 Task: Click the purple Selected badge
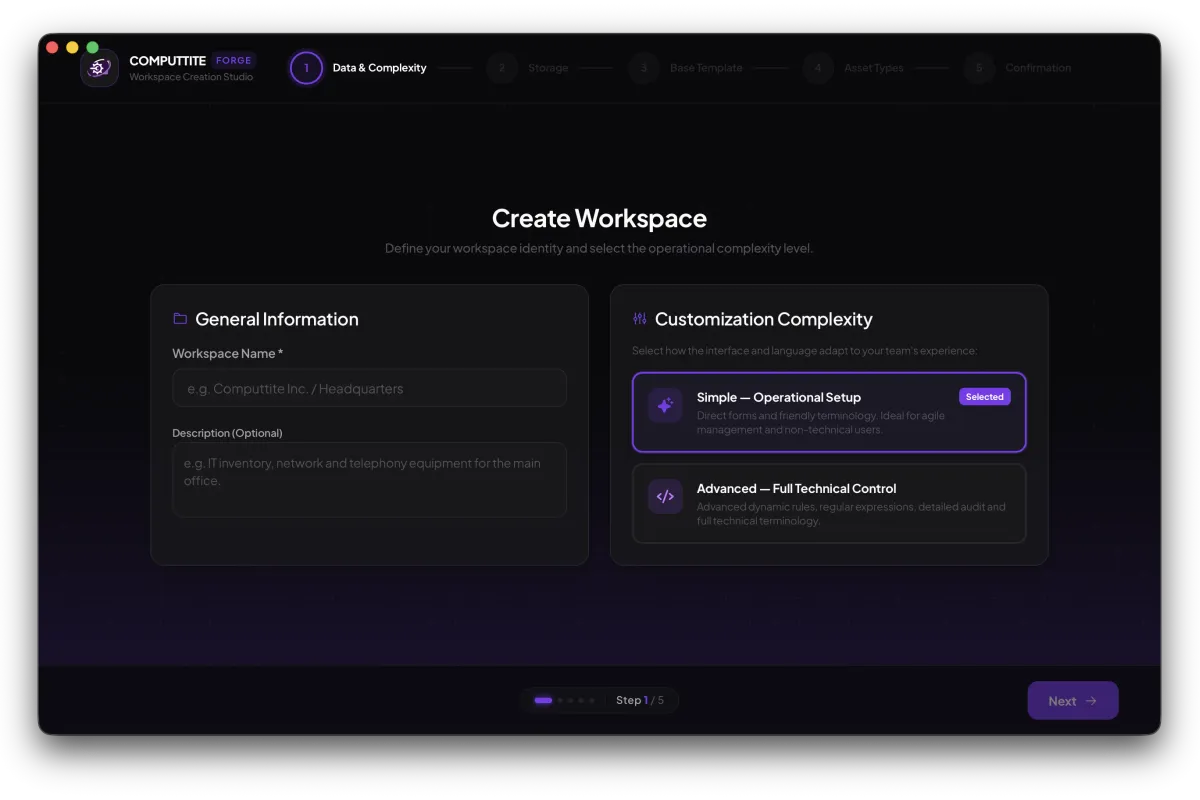coord(985,397)
